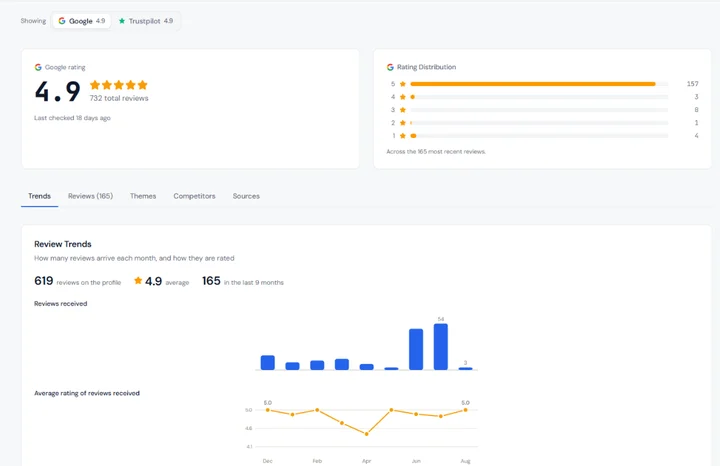720x466 pixels.
Task: Switch to the Trustpilot 4.9 source toggle
Action: 146,21
